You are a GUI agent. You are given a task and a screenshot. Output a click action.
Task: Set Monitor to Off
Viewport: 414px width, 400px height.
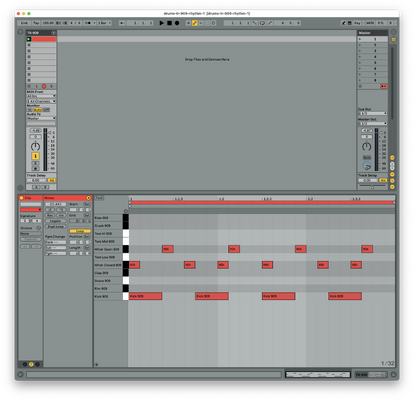(x=46, y=110)
